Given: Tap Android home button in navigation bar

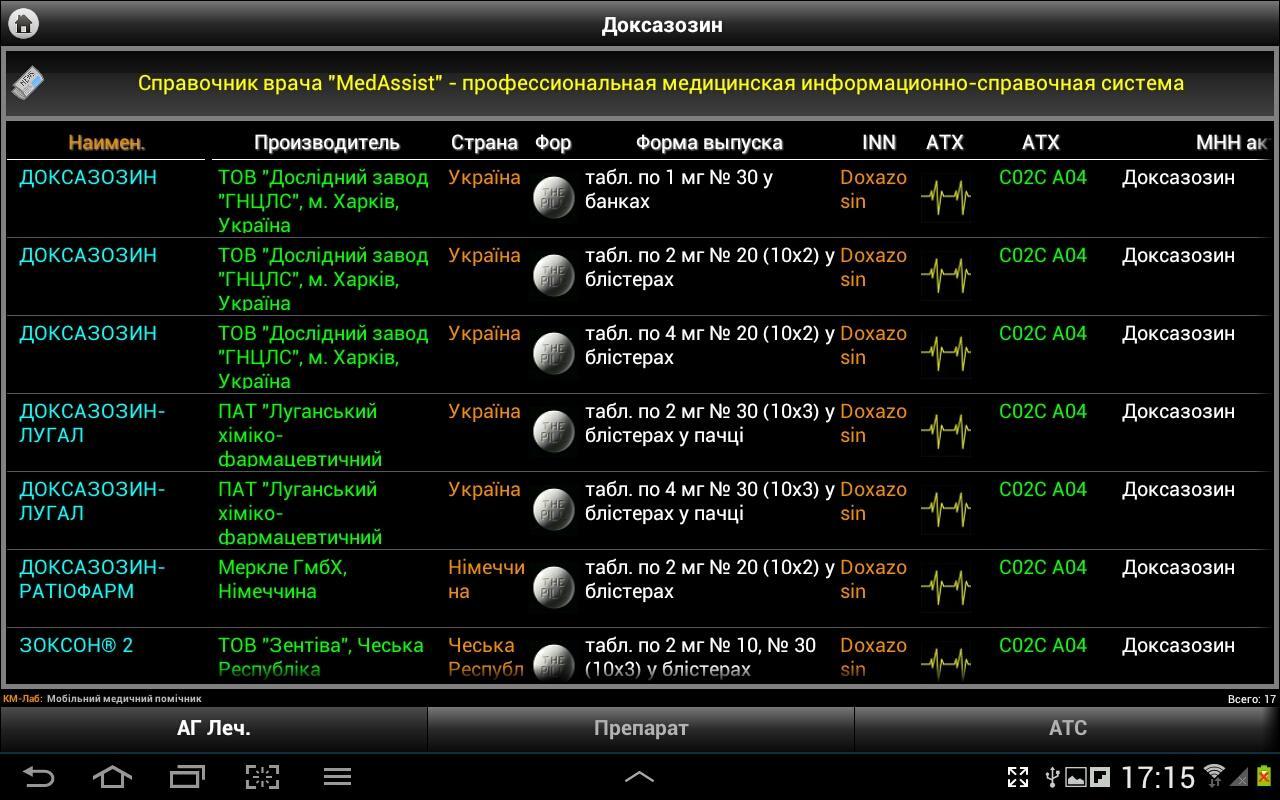Looking at the screenshot, I should (112, 777).
